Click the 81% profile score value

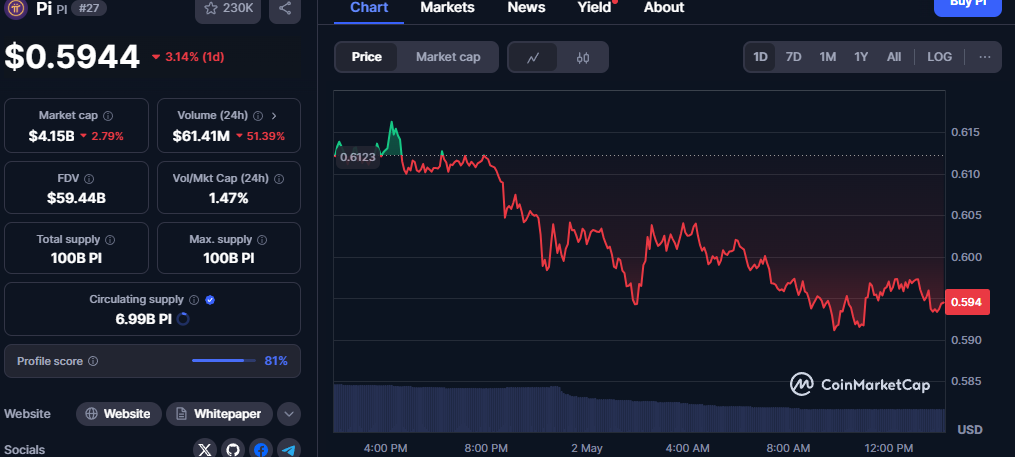[276, 361]
